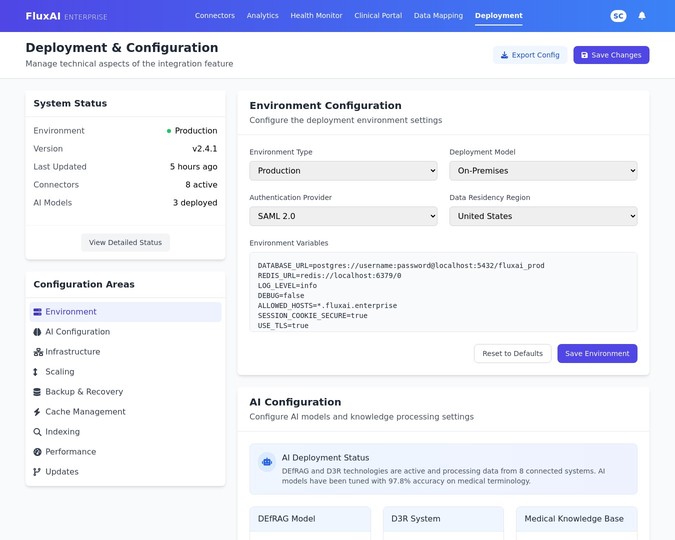Click the ALLOWED_HOSTS variable line

click(x=327, y=305)
